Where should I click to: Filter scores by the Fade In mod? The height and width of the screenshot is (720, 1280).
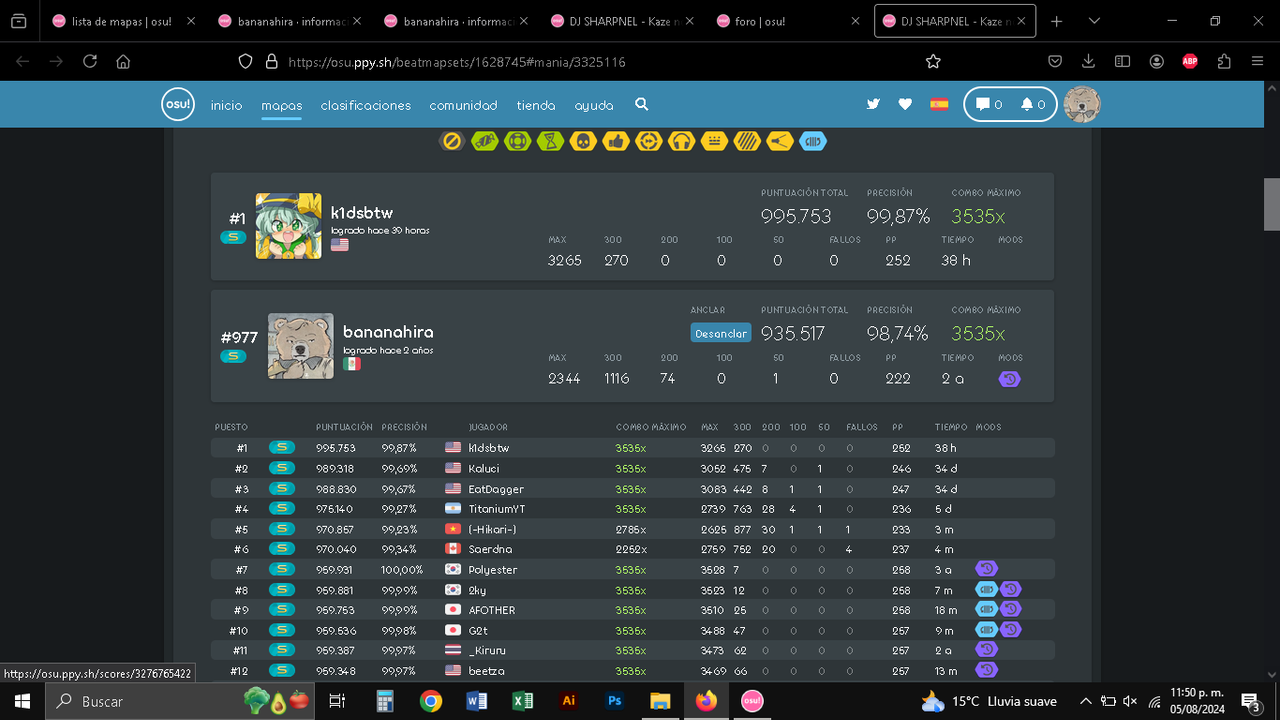[714, 142]
